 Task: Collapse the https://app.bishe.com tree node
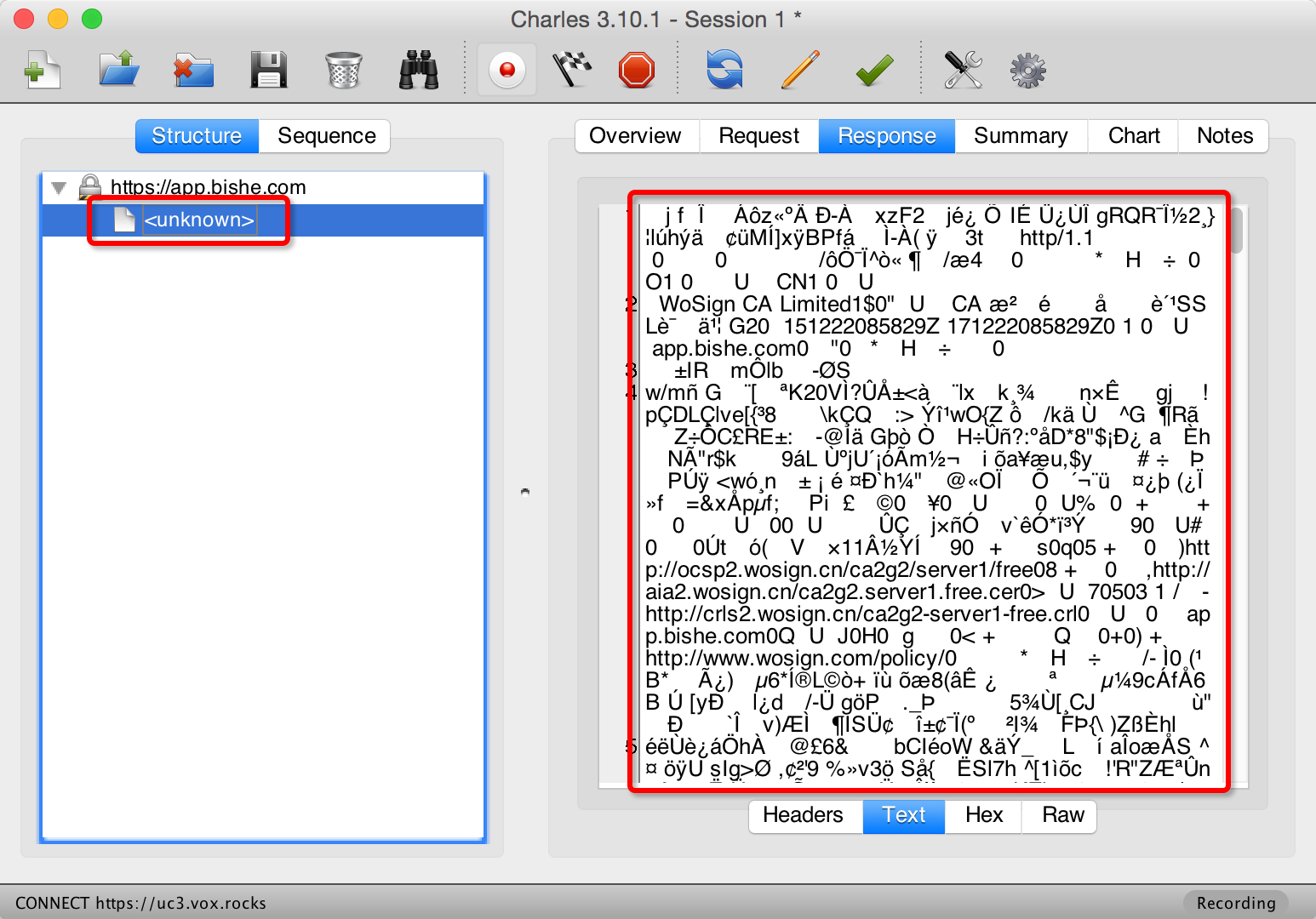59,187
